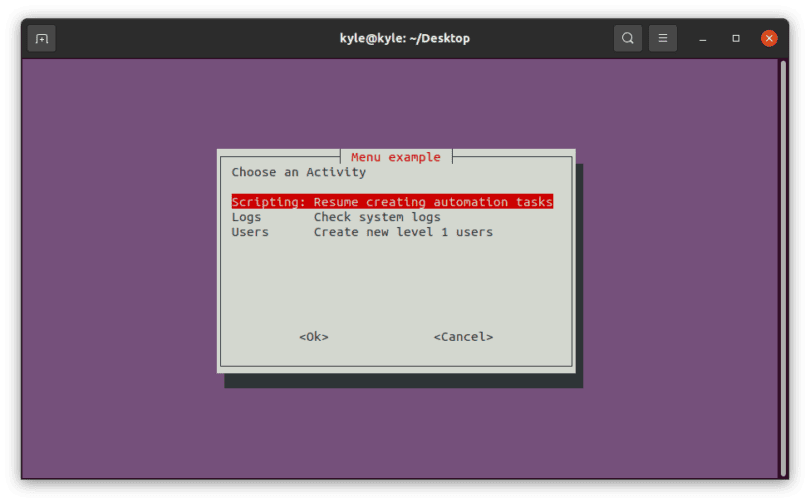Select the Scripting: Resume creating automation tasks entry

[392, 201]
